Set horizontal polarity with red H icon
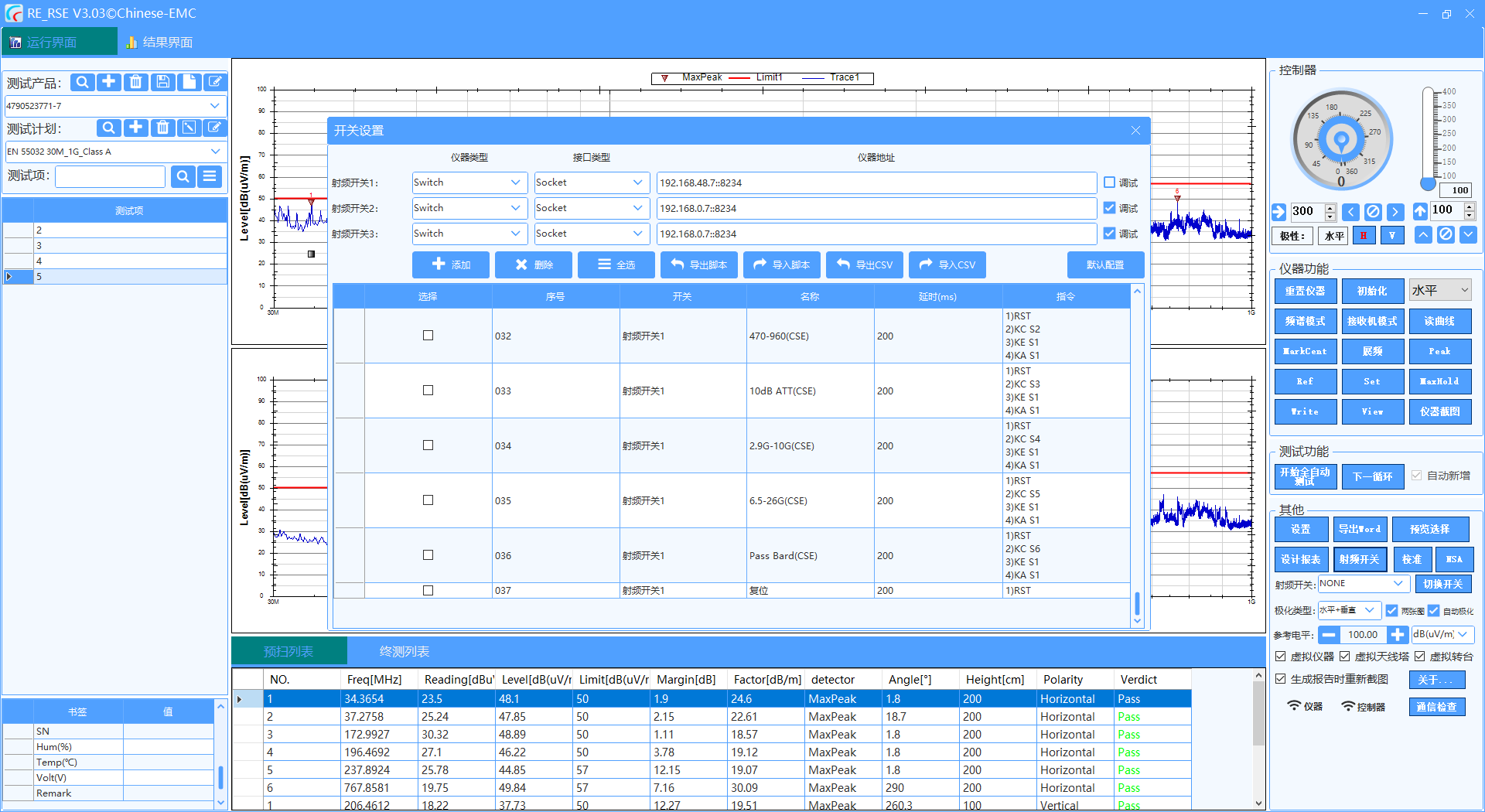The height and width of the screenshot is (812, 1485). 1364,236
